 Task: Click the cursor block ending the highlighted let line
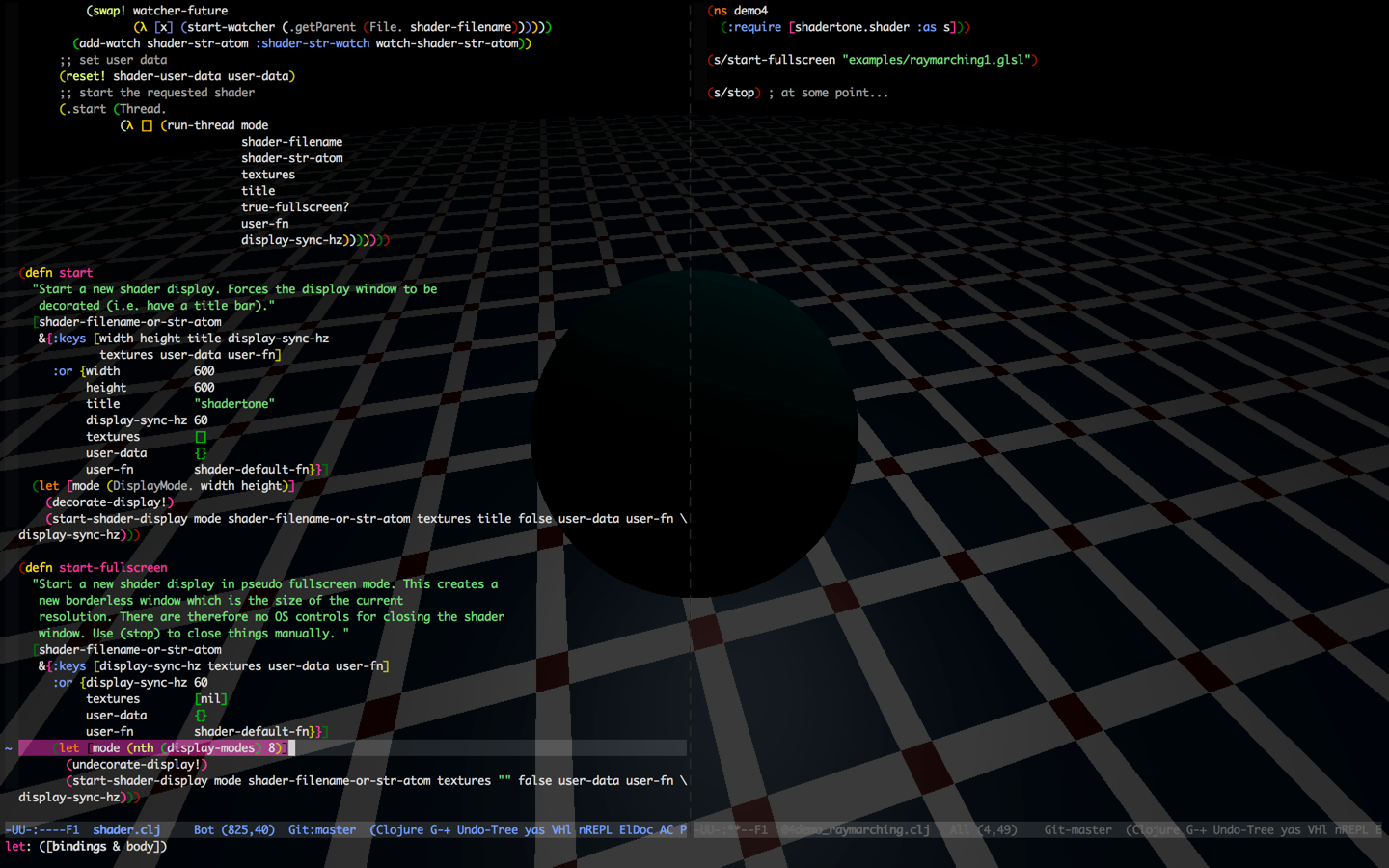[x=291, y=748]
